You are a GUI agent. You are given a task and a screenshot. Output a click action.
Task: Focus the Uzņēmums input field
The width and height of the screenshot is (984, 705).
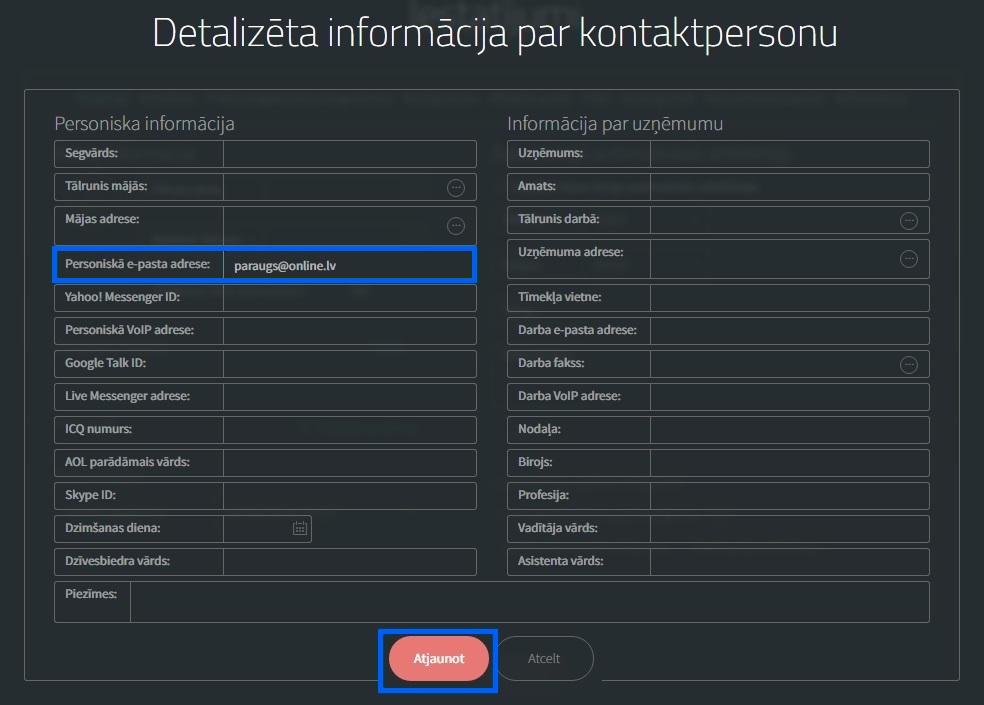coord(789,154)
